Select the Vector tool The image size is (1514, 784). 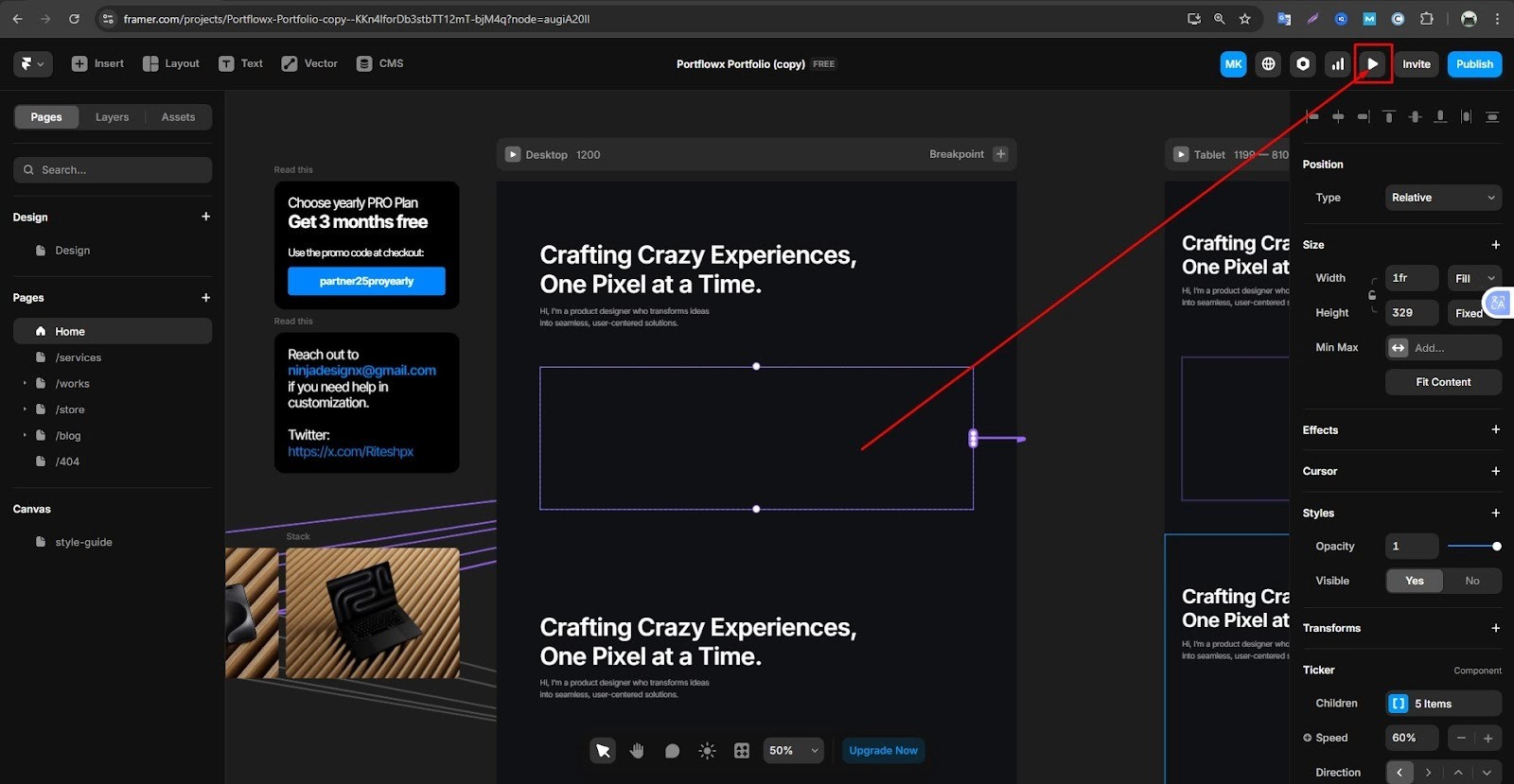(309, 63)
